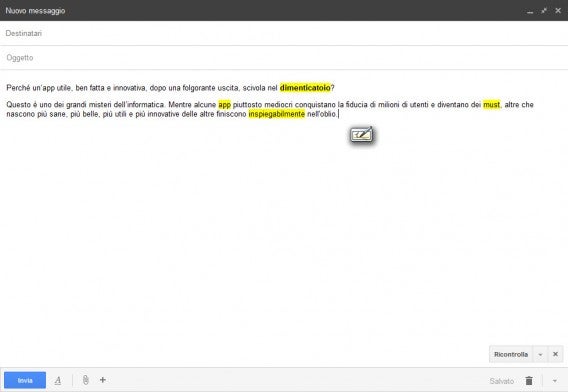Image resolution: width=568 pixels, height=392 pixels.
Task: Click the Ricontrolla spell check button
Action: (511, 354)
